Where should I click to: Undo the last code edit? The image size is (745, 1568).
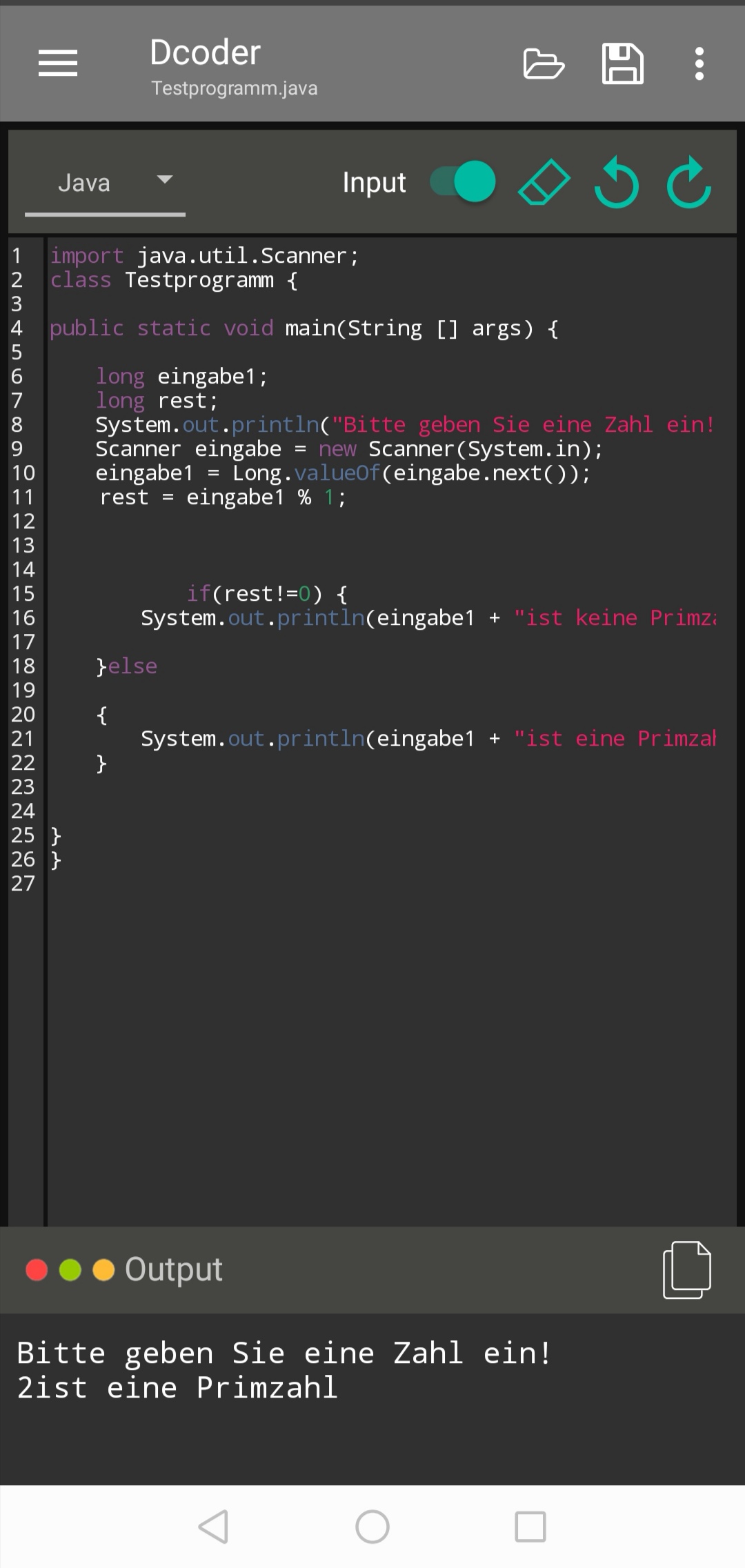click(616, 183)
